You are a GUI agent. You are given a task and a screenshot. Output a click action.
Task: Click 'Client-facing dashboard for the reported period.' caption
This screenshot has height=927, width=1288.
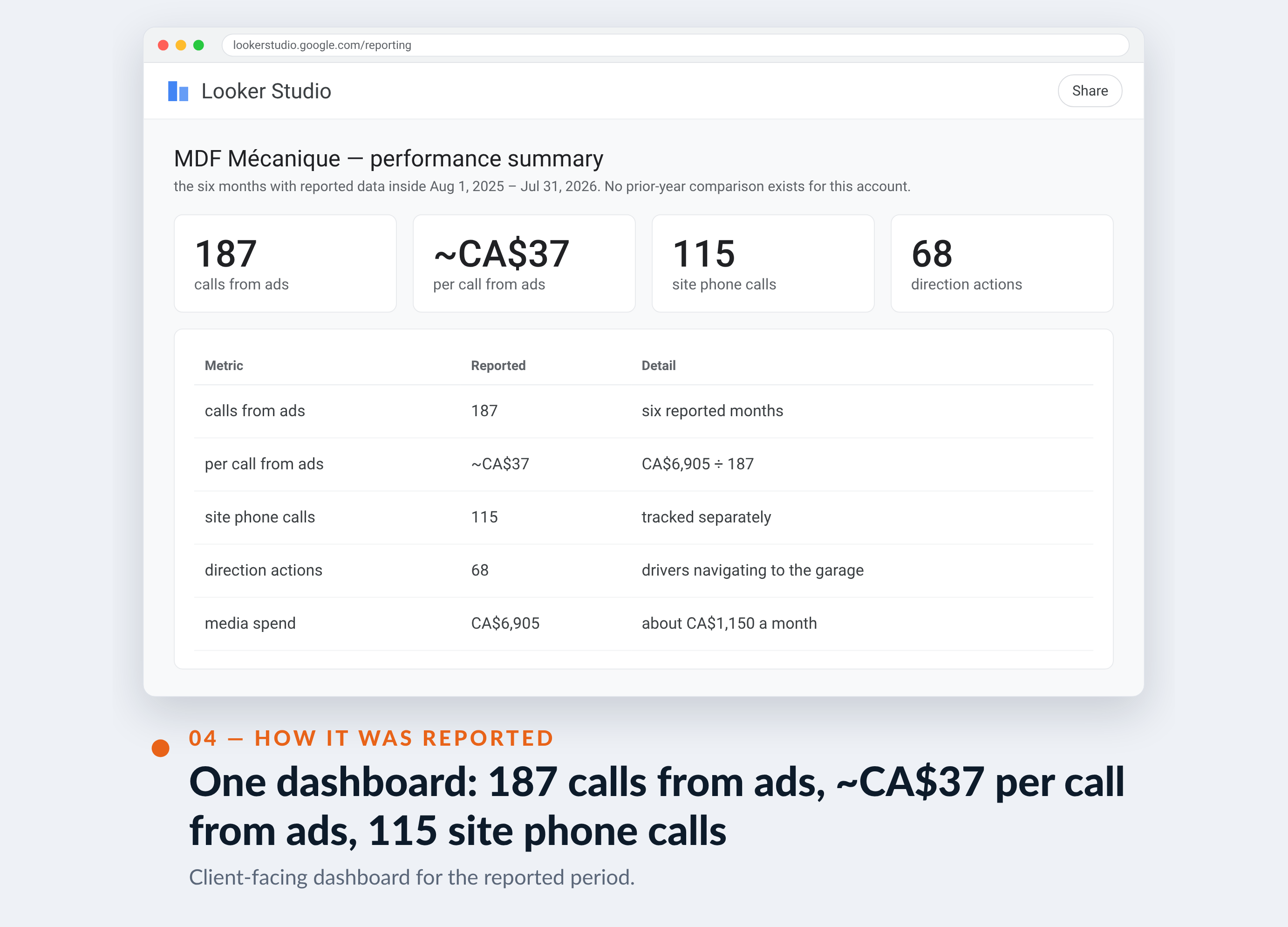tap(412, 877)
